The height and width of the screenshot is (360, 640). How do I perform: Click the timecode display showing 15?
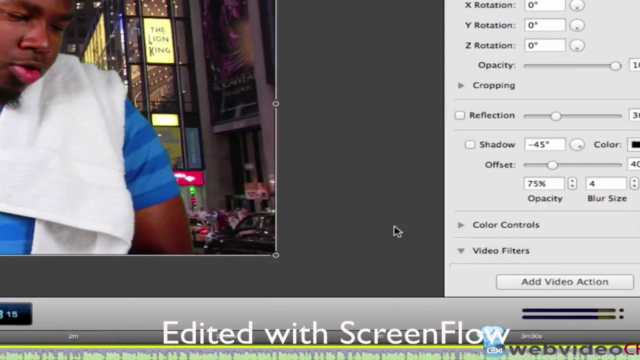[x=16, y=314]
